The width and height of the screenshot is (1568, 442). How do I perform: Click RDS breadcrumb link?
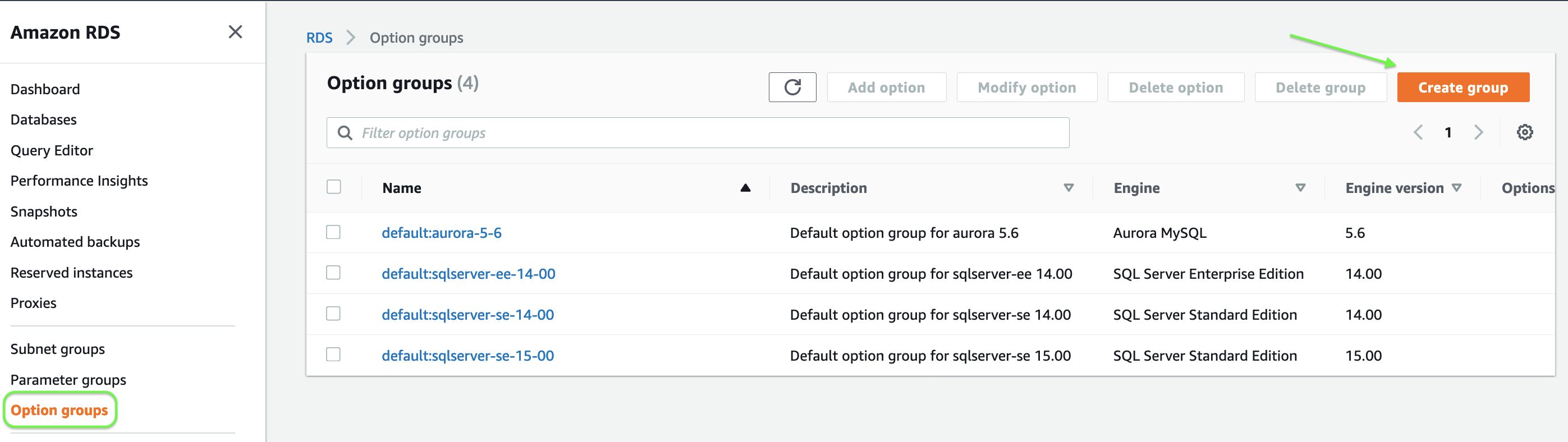tap(319, 38)
